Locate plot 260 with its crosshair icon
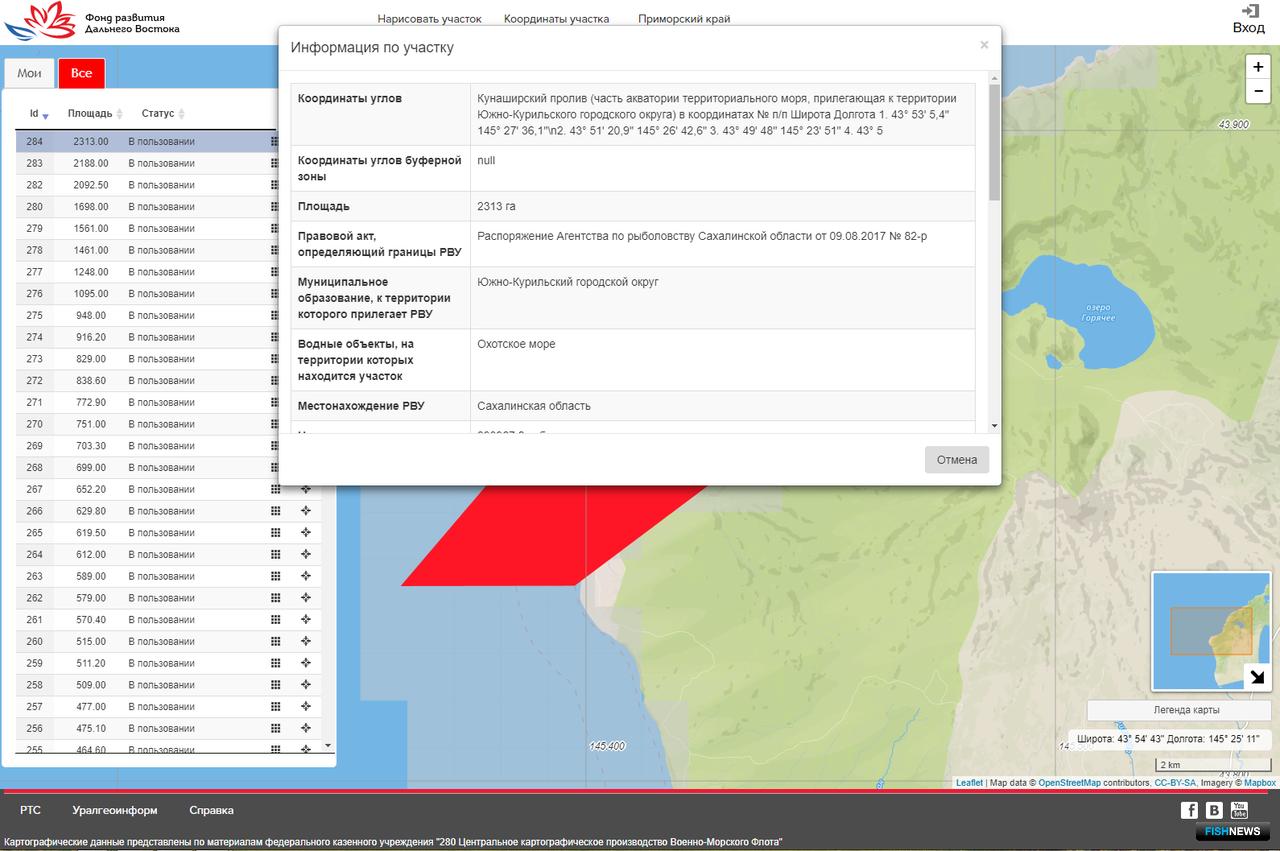Viewport: 1280px width, 851px height. [x=306, y=641]
